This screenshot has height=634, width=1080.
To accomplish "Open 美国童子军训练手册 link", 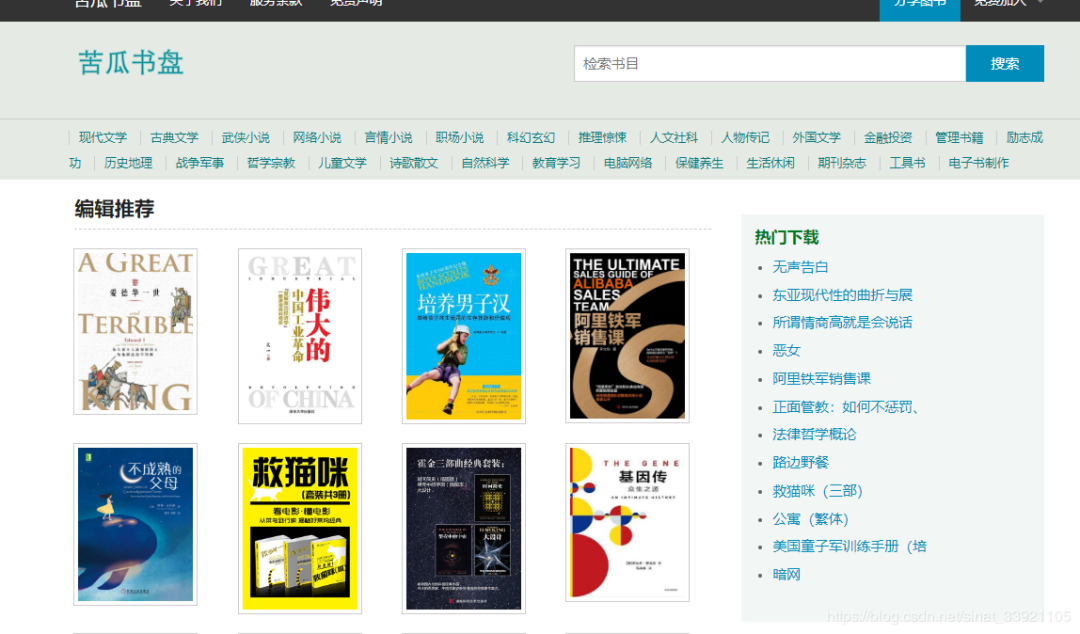I will (x=849, y=546).
